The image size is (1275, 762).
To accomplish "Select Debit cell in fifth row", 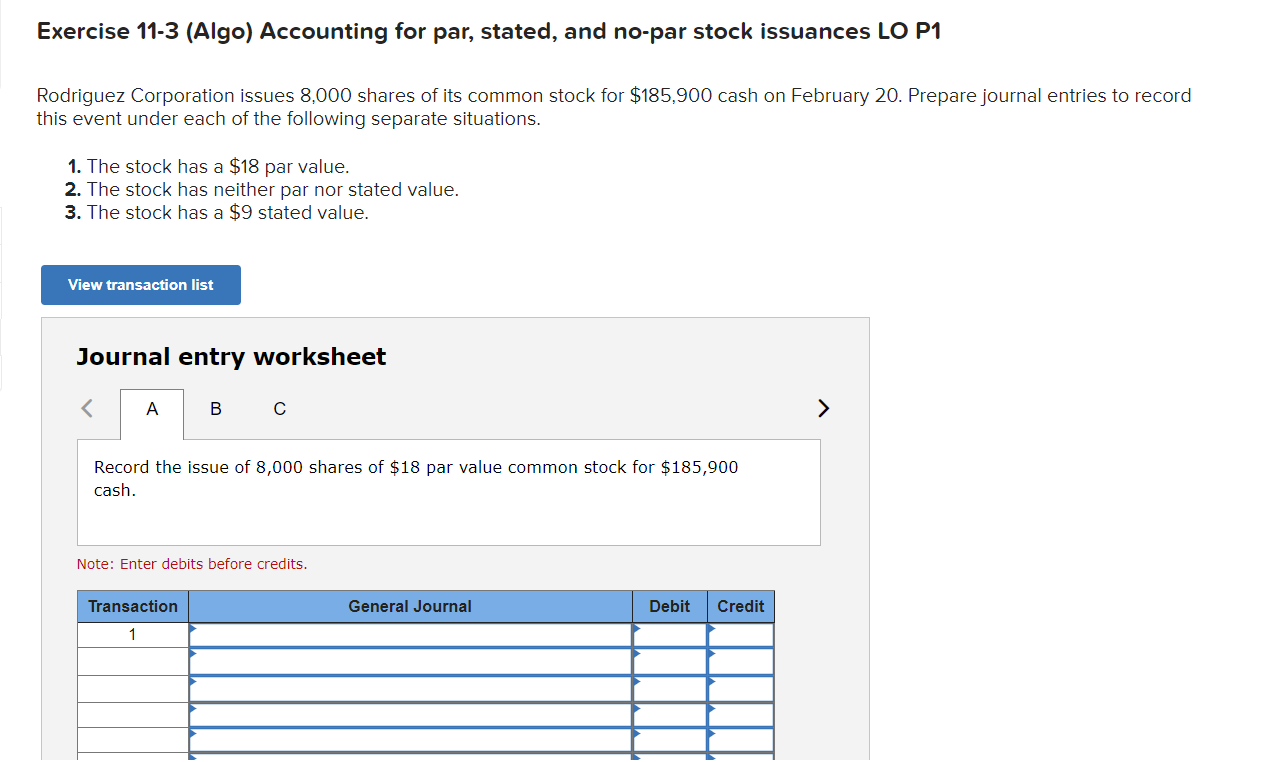I will (670, 740).
